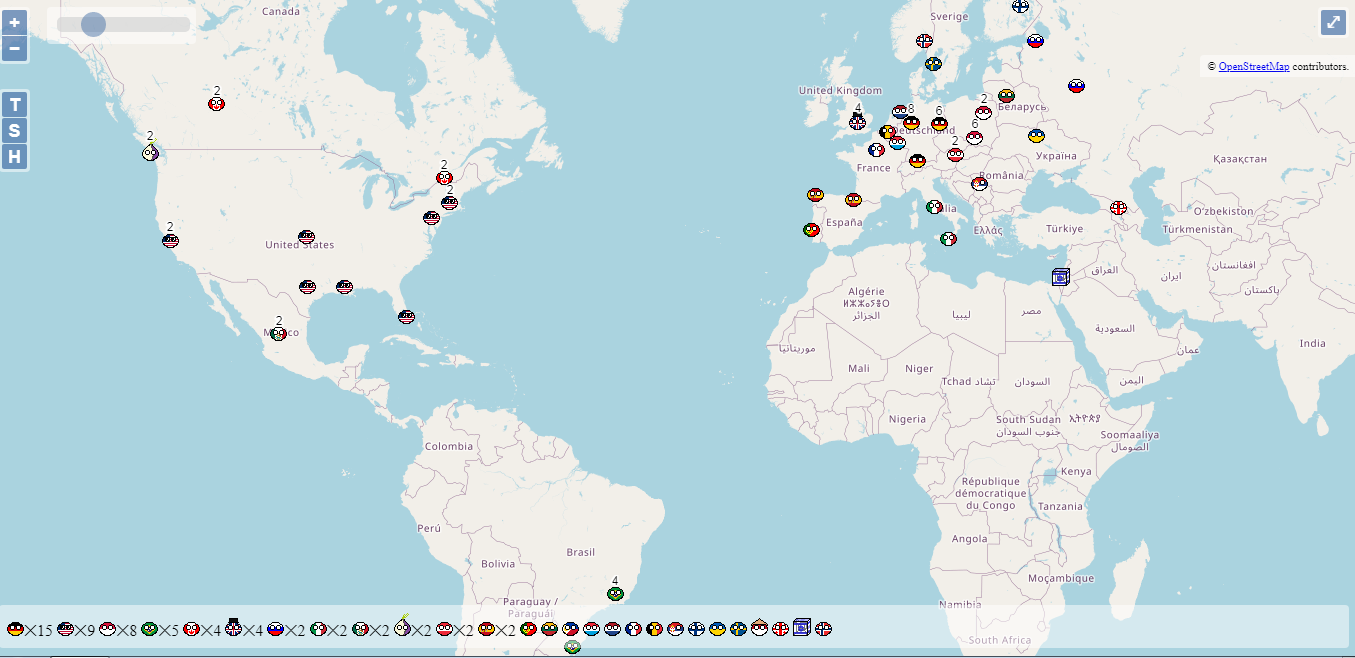Select the Brazil ball marker labeled 4

(616, 594)
